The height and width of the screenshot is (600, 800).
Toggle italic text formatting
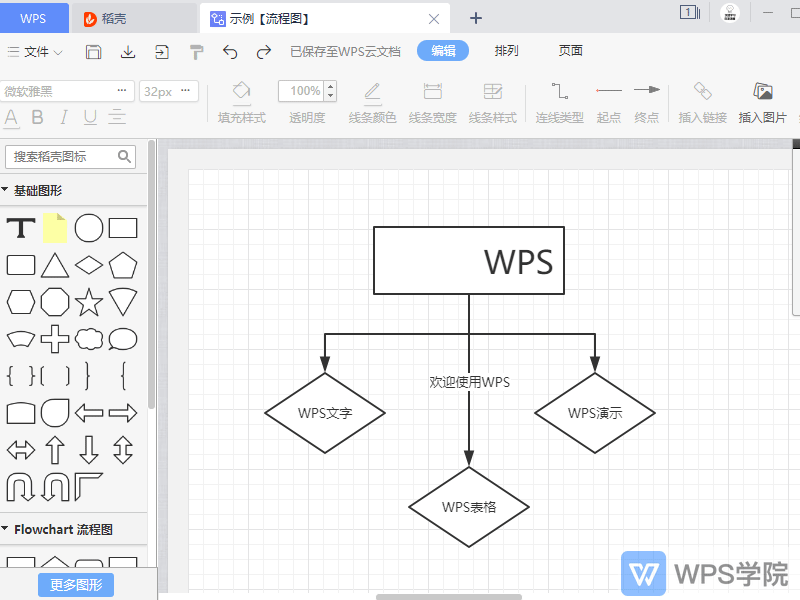63,117
